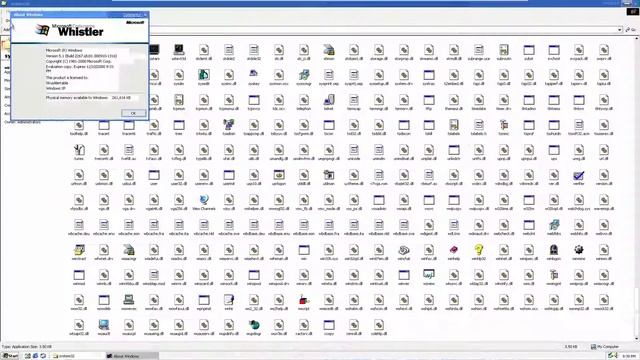
Task: Select the stimon scanner icon
Action: (329, 50)
